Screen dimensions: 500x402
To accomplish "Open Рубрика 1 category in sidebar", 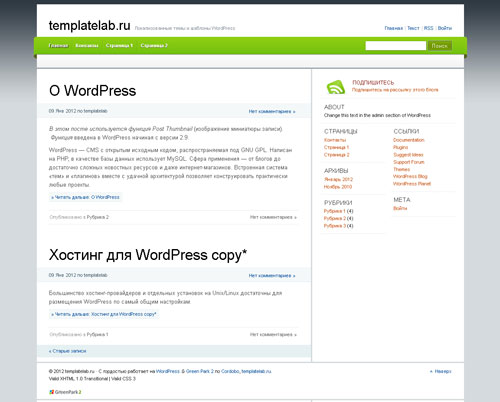I will [335, 211].
